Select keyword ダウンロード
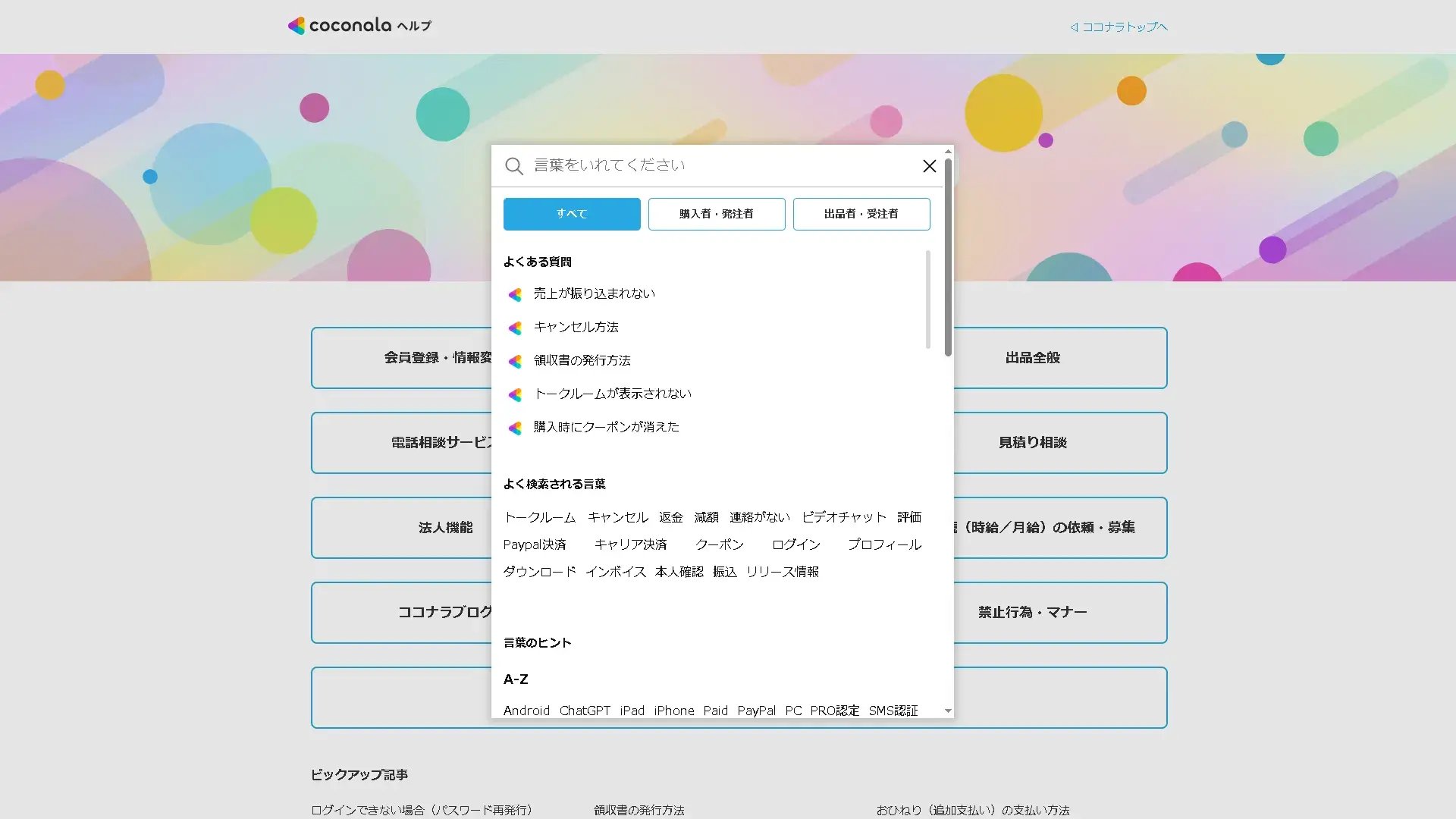 click(x=539, y=572)
